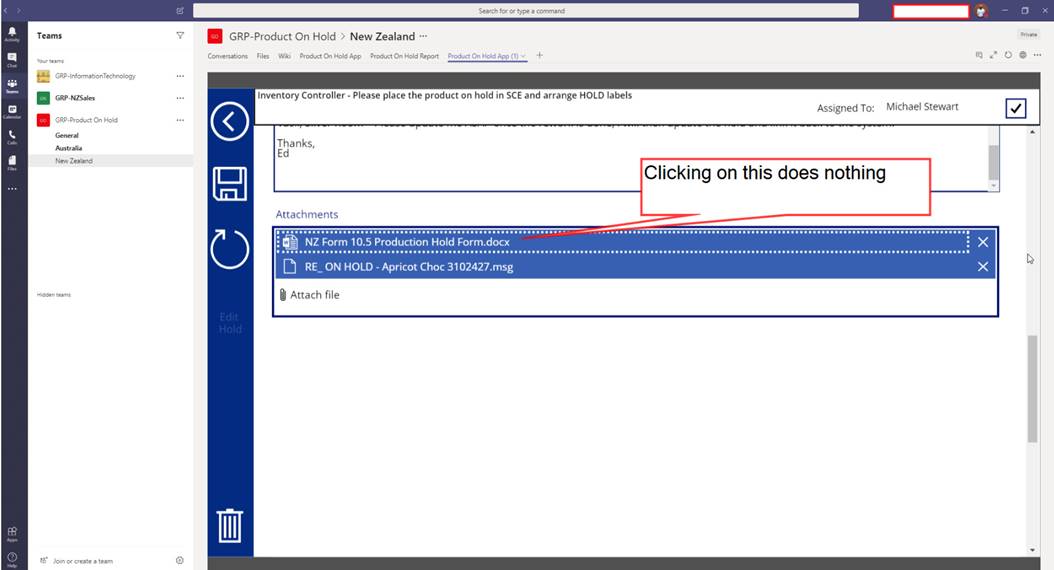1054x570 pixels.
Task: Go back with the title bar back arrow
Action: [5, 11]
